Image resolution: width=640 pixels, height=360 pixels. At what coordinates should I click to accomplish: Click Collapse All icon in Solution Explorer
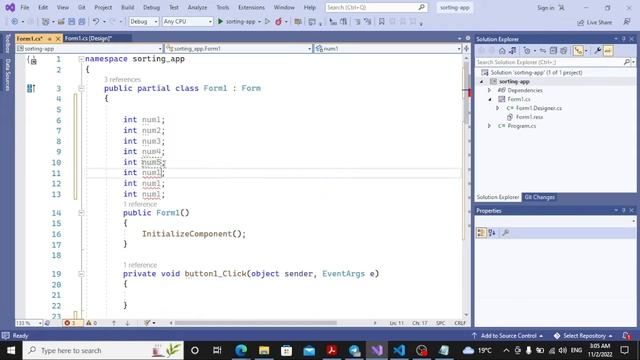pyautogui.click(x=553, y=51)
